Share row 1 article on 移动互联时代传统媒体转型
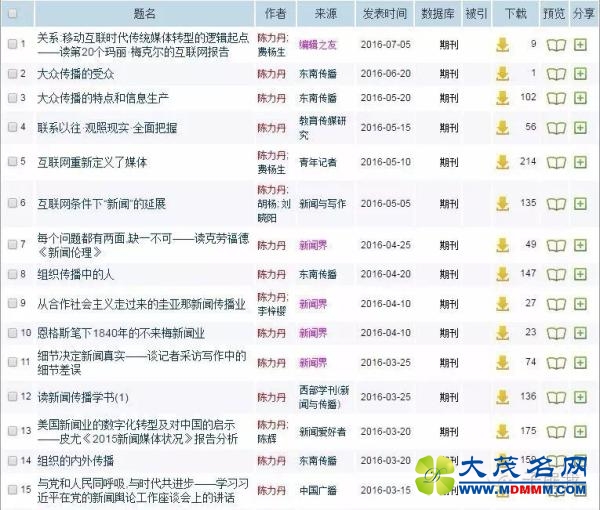The image size is (600, 510). (x=580, y=45)
